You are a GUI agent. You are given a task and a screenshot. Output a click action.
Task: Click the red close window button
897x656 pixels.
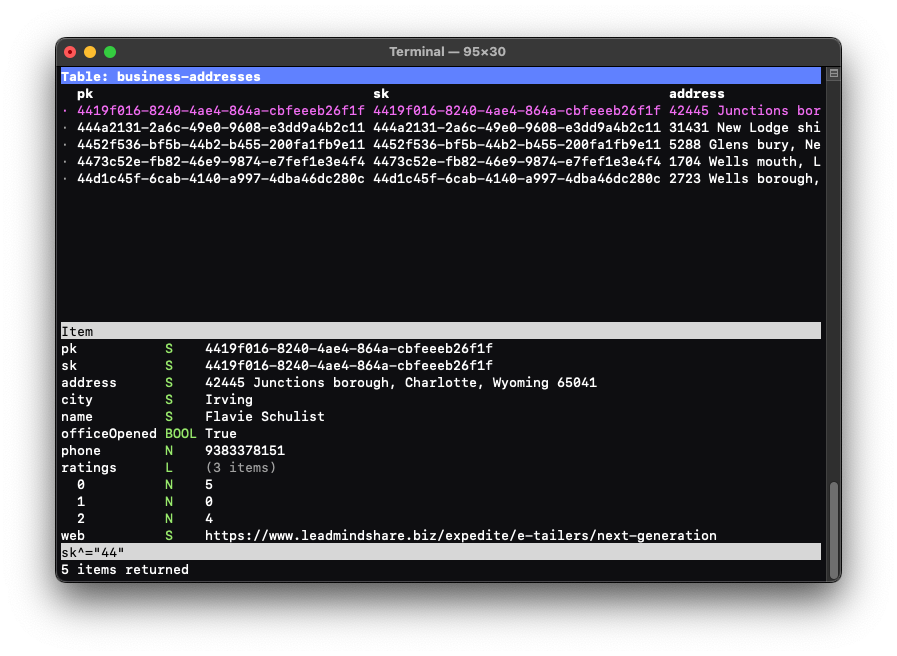point(70,52)
